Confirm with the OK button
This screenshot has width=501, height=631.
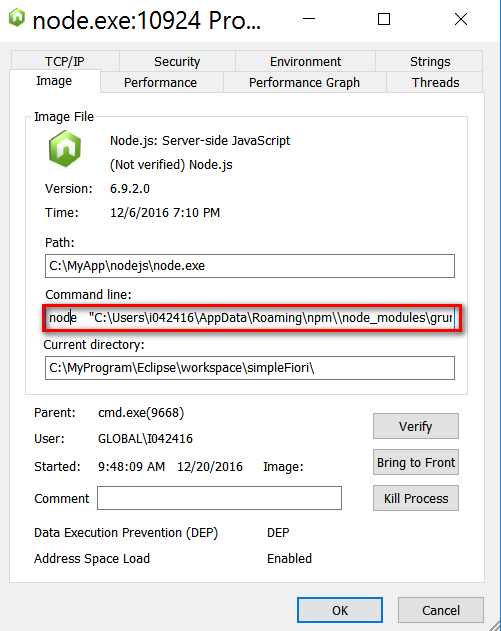coord(340,610)
